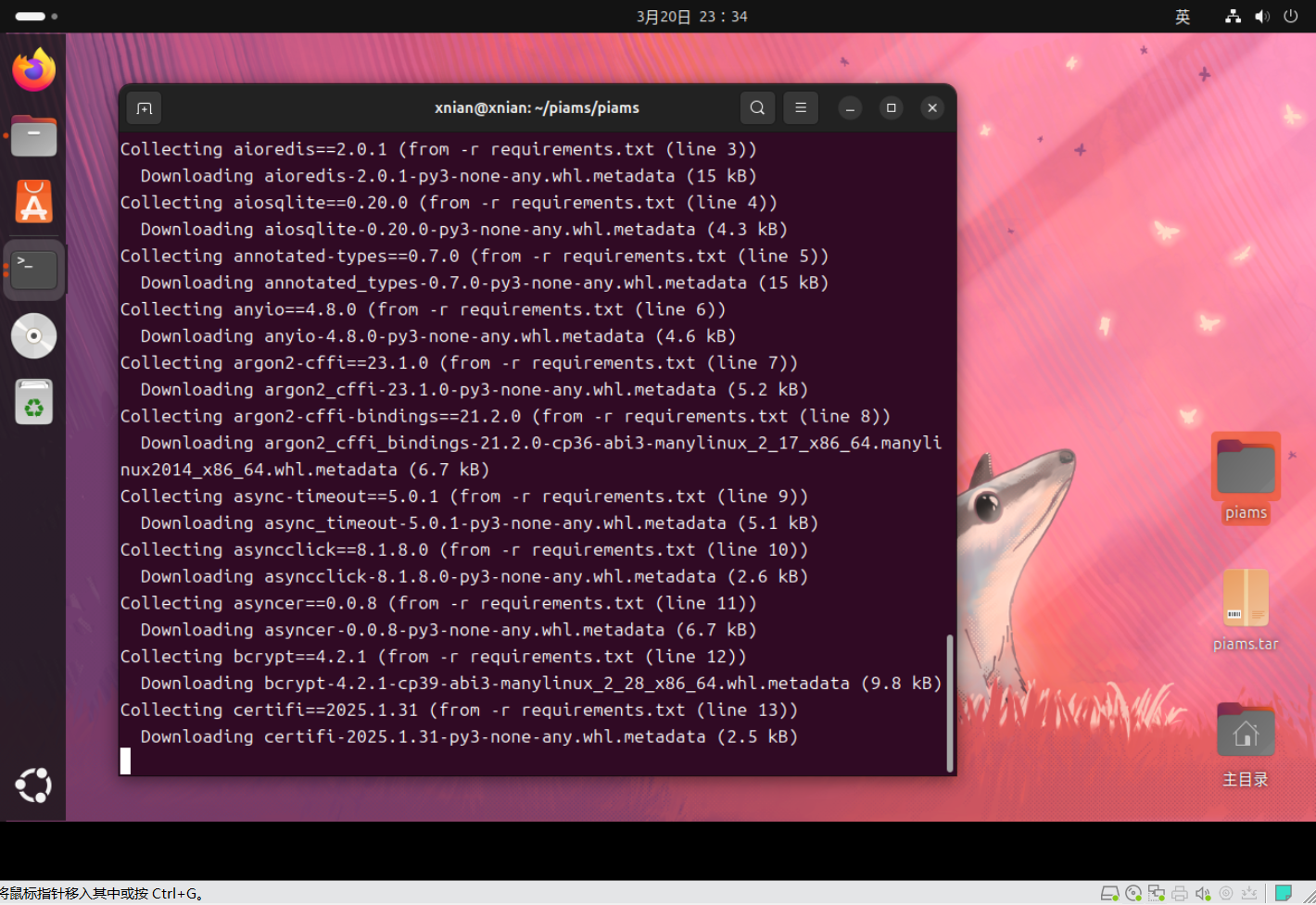
Task: Open the clock and calendar panel
Action: (691, 17)
